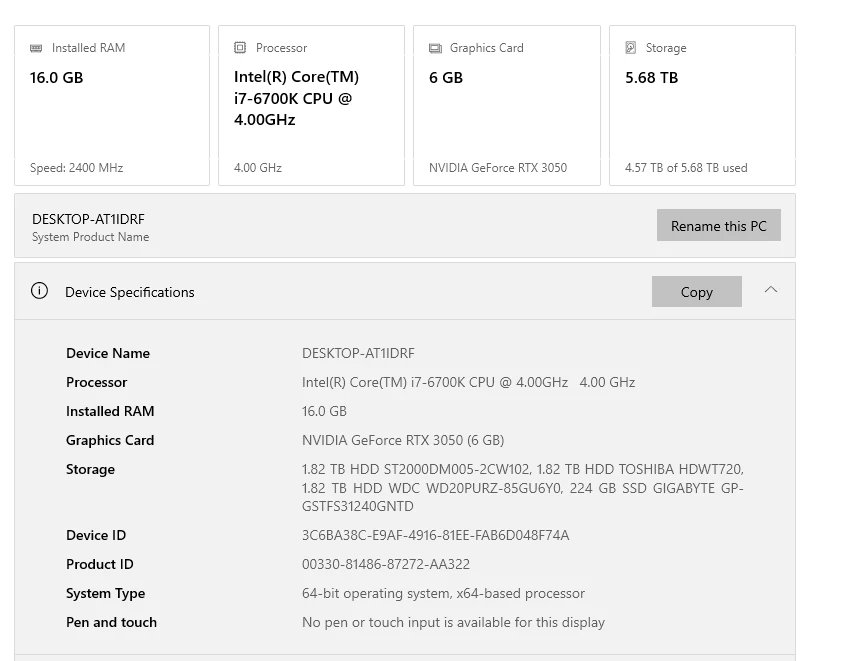Image resolution: width=852 pixels, height=661 pixels.
Task: Click the Rename this PC button
Action: [718, 225]
